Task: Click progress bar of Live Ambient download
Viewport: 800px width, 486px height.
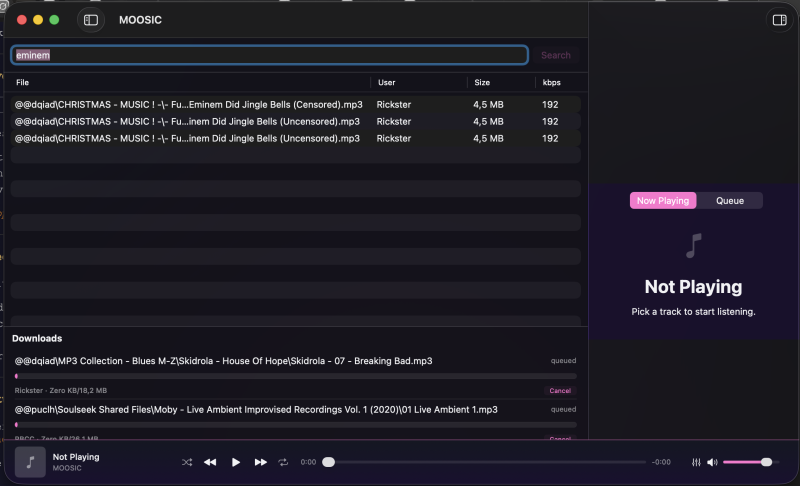Action: point(296,425)
